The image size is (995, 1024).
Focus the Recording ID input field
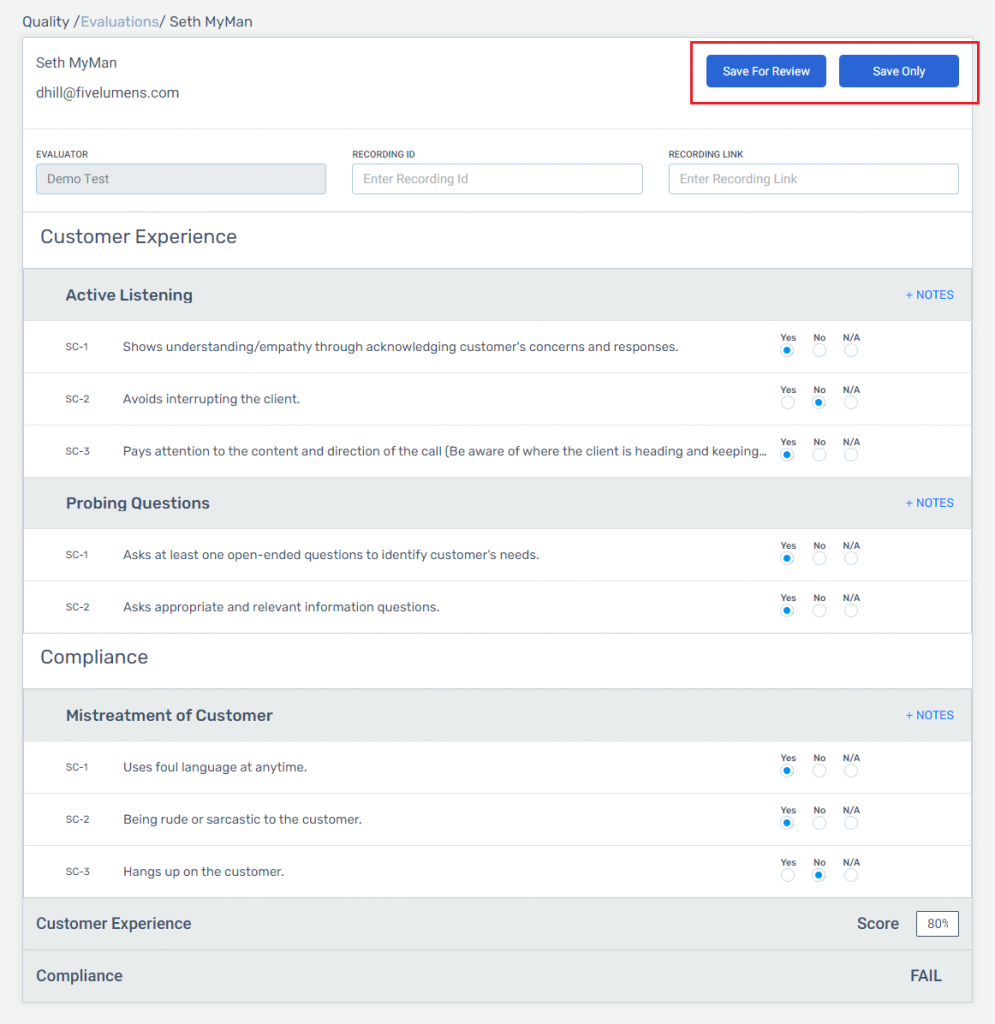pos(497,179)
